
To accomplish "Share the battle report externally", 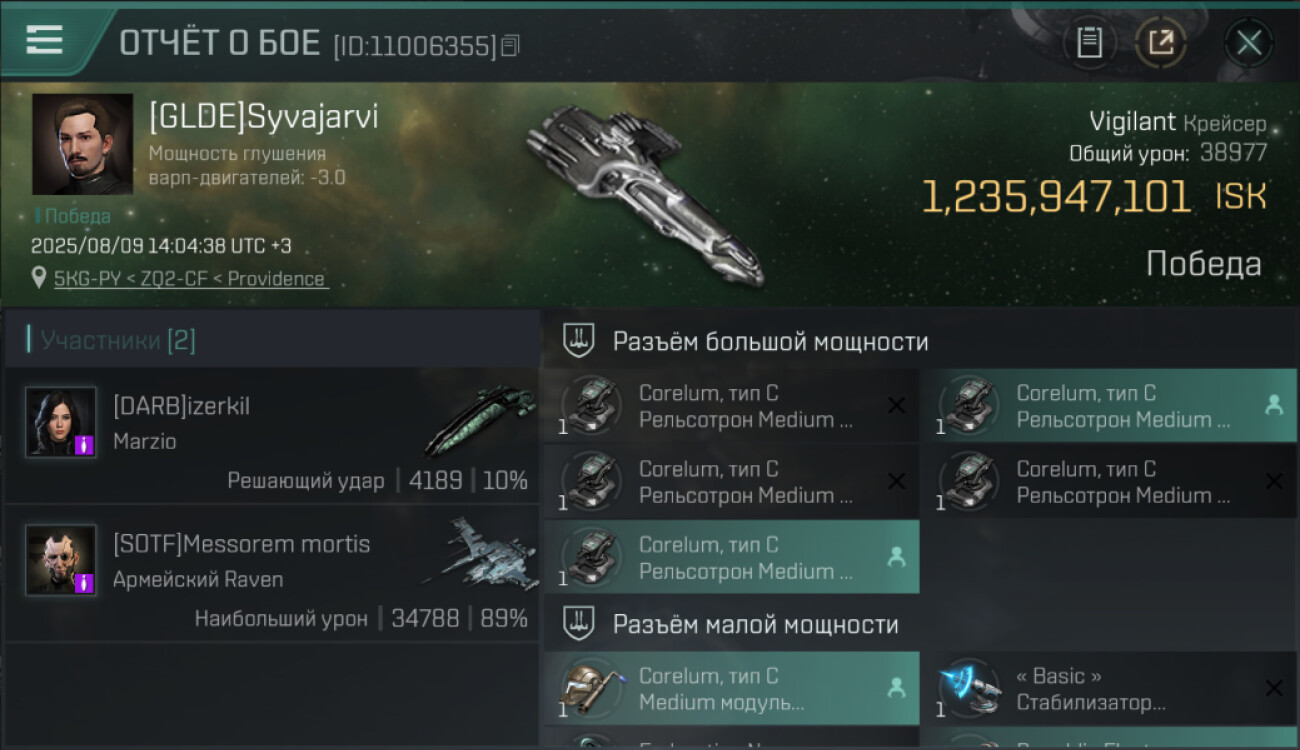I will click(x=1160, y=43).
